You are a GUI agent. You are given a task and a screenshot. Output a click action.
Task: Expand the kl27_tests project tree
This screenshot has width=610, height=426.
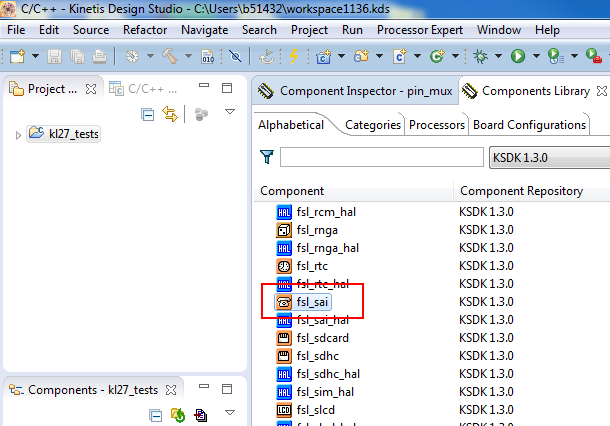tap(18, 135)
